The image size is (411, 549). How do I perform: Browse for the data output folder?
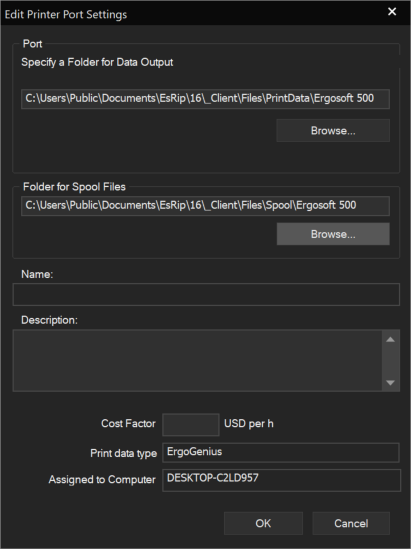pos(333,131)
